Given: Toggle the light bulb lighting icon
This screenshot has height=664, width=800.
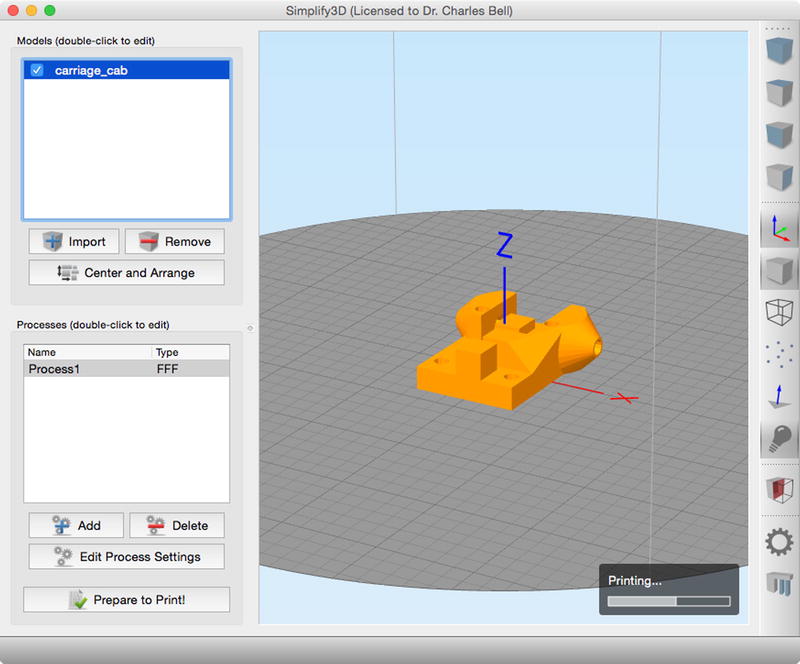Looking at the screenshot, I should point(779,438).
